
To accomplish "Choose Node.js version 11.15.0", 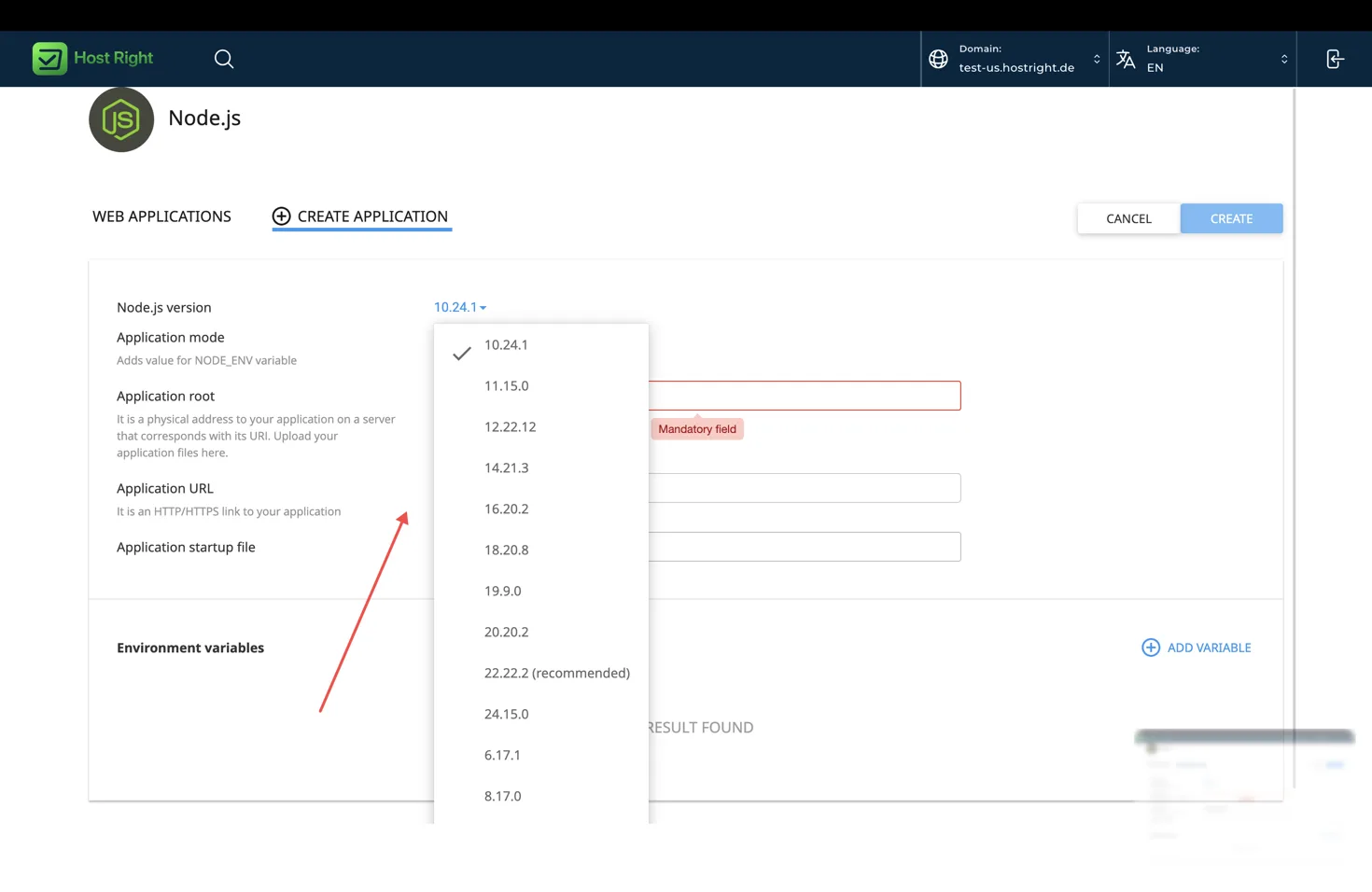I will [x=541, y=386].
